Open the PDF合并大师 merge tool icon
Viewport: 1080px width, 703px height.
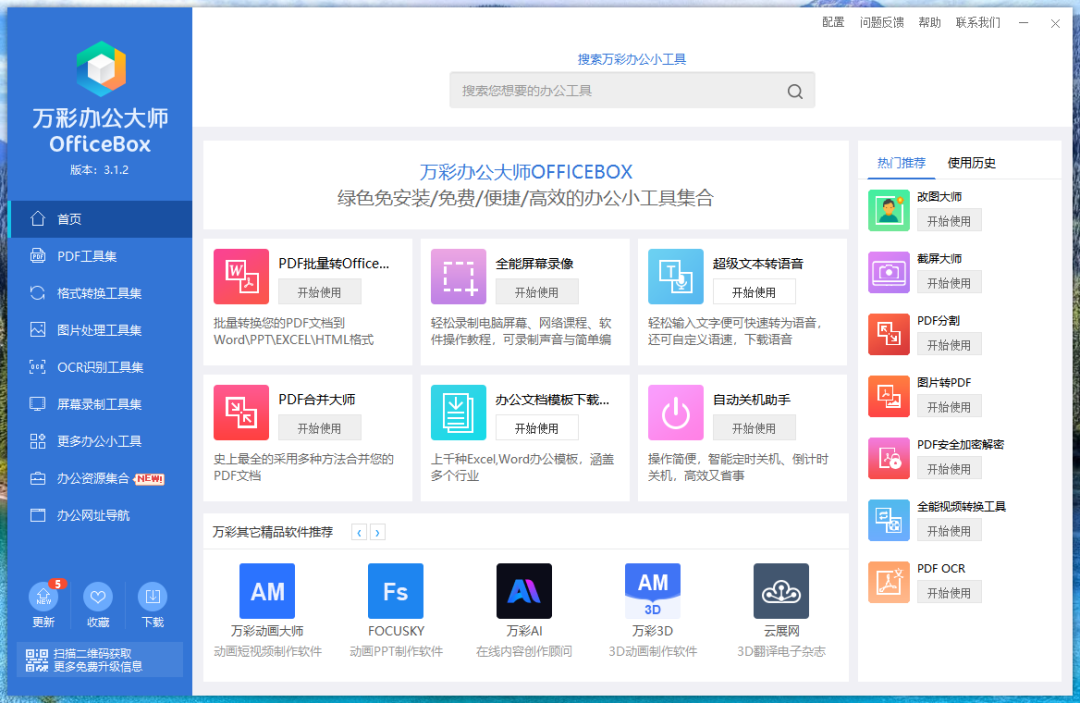tap(240, 412)
